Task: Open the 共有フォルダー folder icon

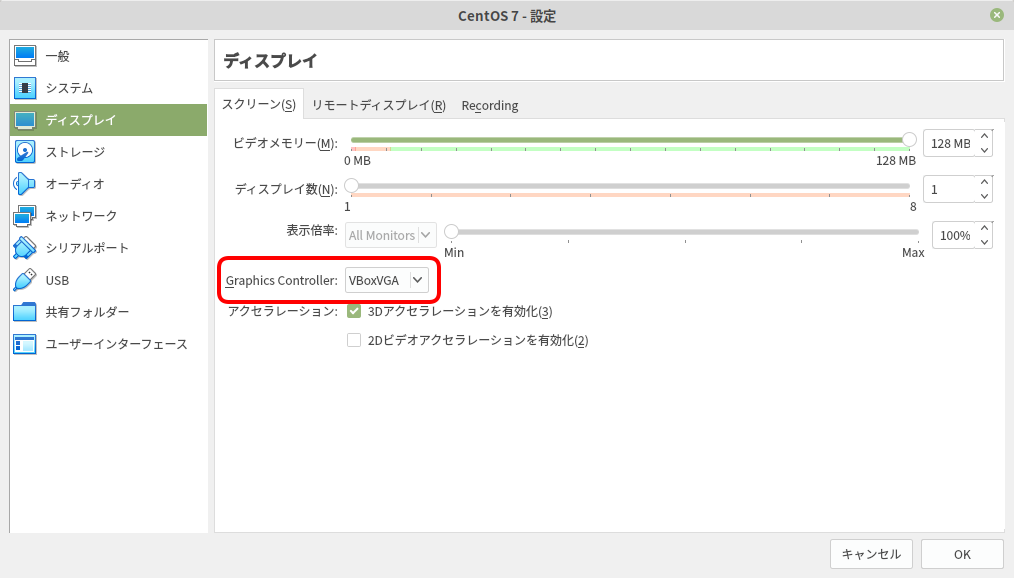Action: 26,312
